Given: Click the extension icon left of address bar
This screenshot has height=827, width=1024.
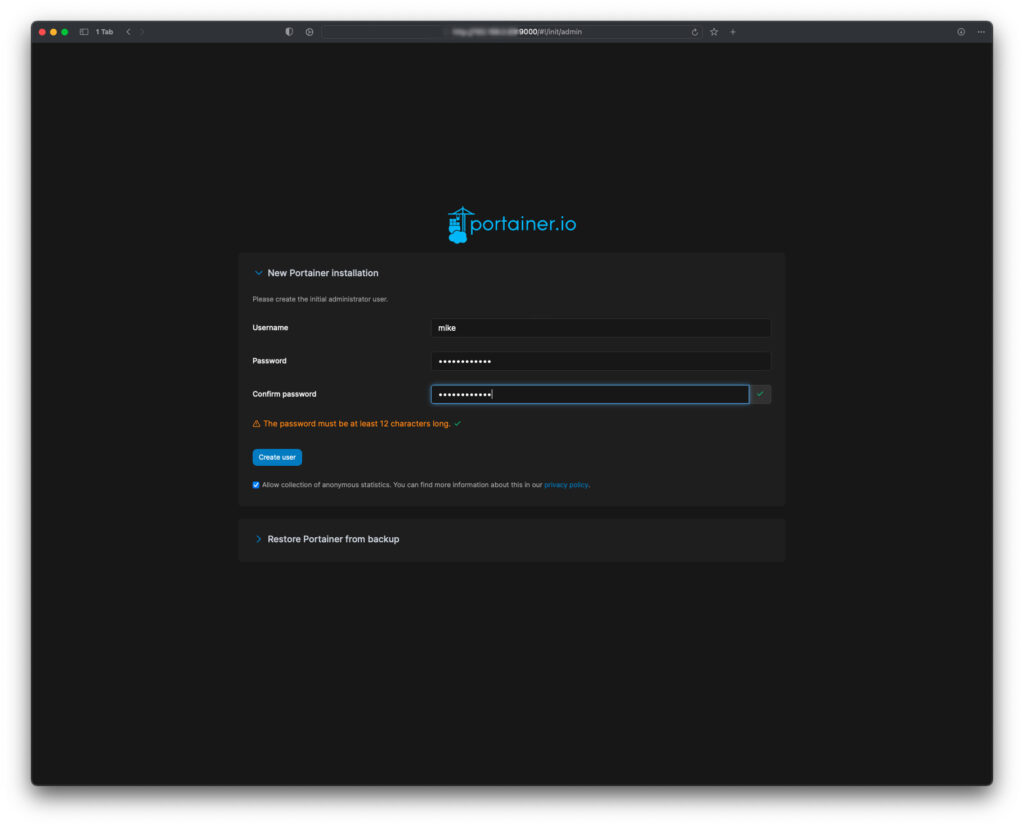Looking at the screenshot, I should (310, 32).
